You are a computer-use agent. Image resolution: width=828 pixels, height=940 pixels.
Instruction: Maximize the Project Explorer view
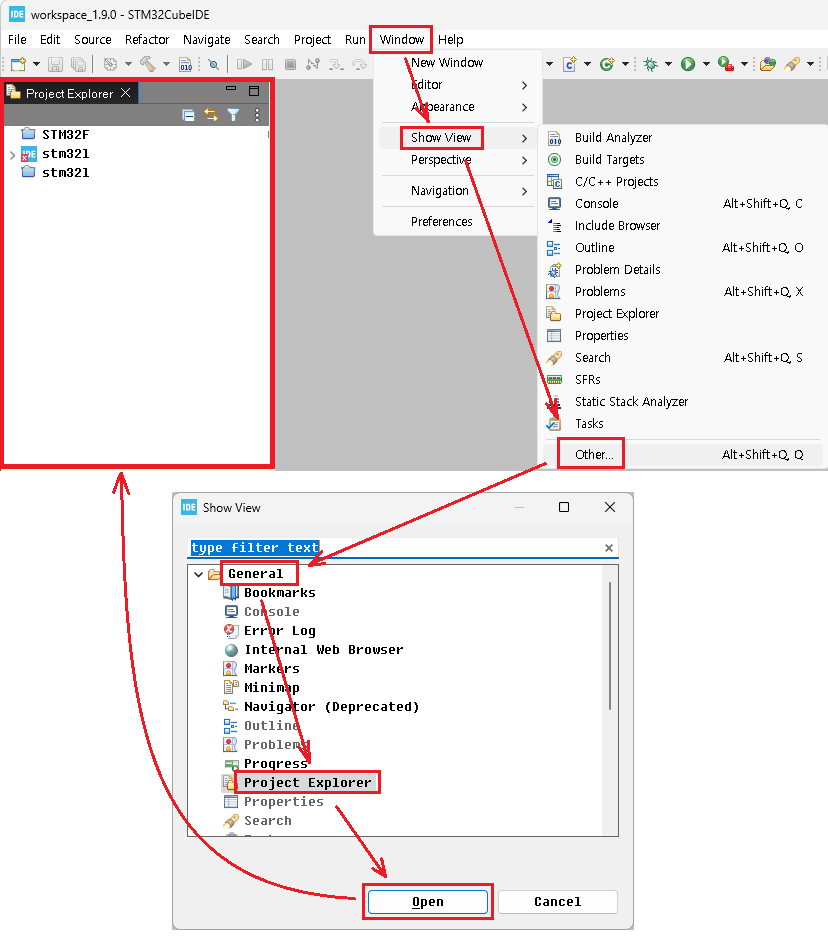point(254,91)
